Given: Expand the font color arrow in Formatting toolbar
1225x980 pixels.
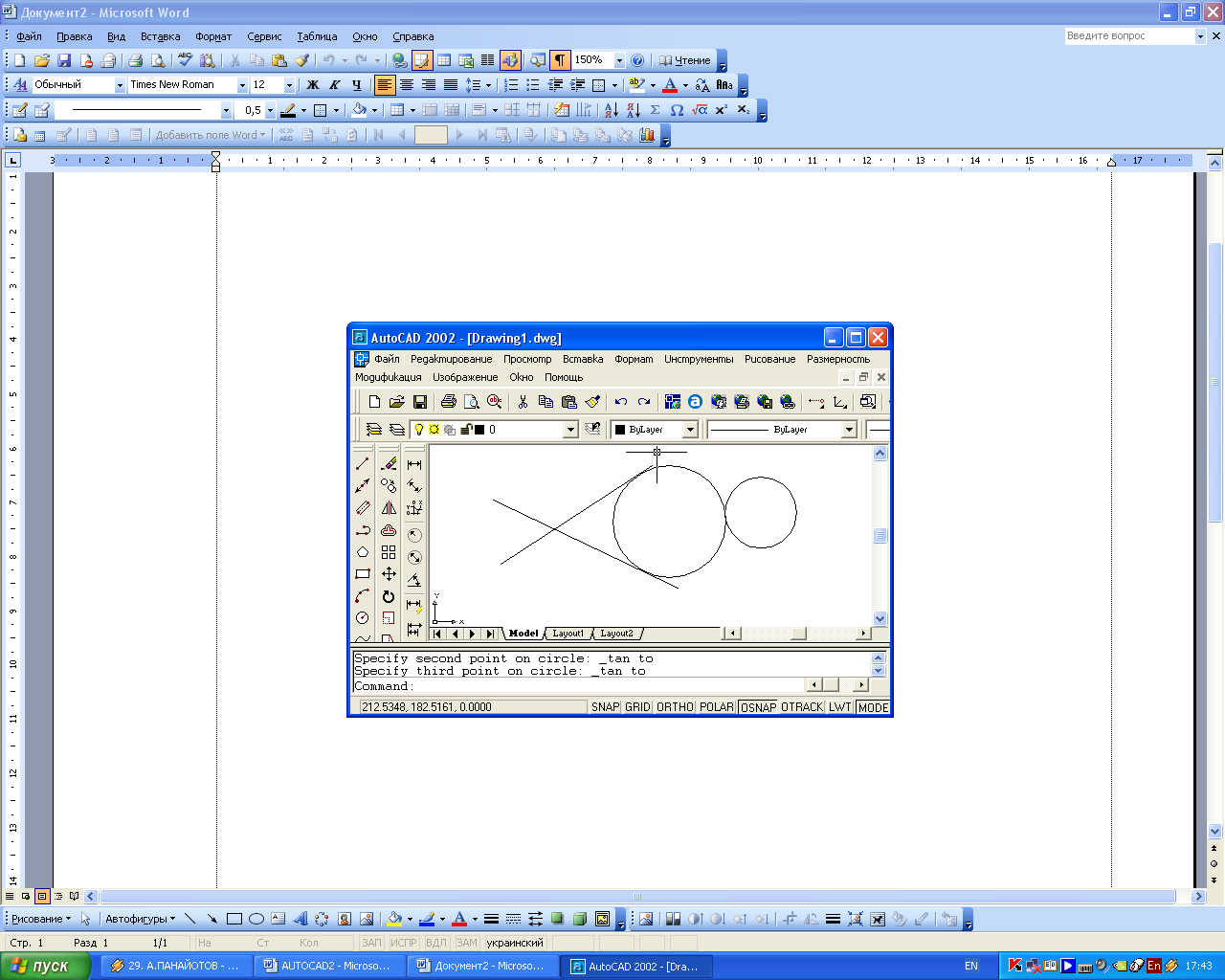Looking at the screenshot, I should tap(685, 85).
